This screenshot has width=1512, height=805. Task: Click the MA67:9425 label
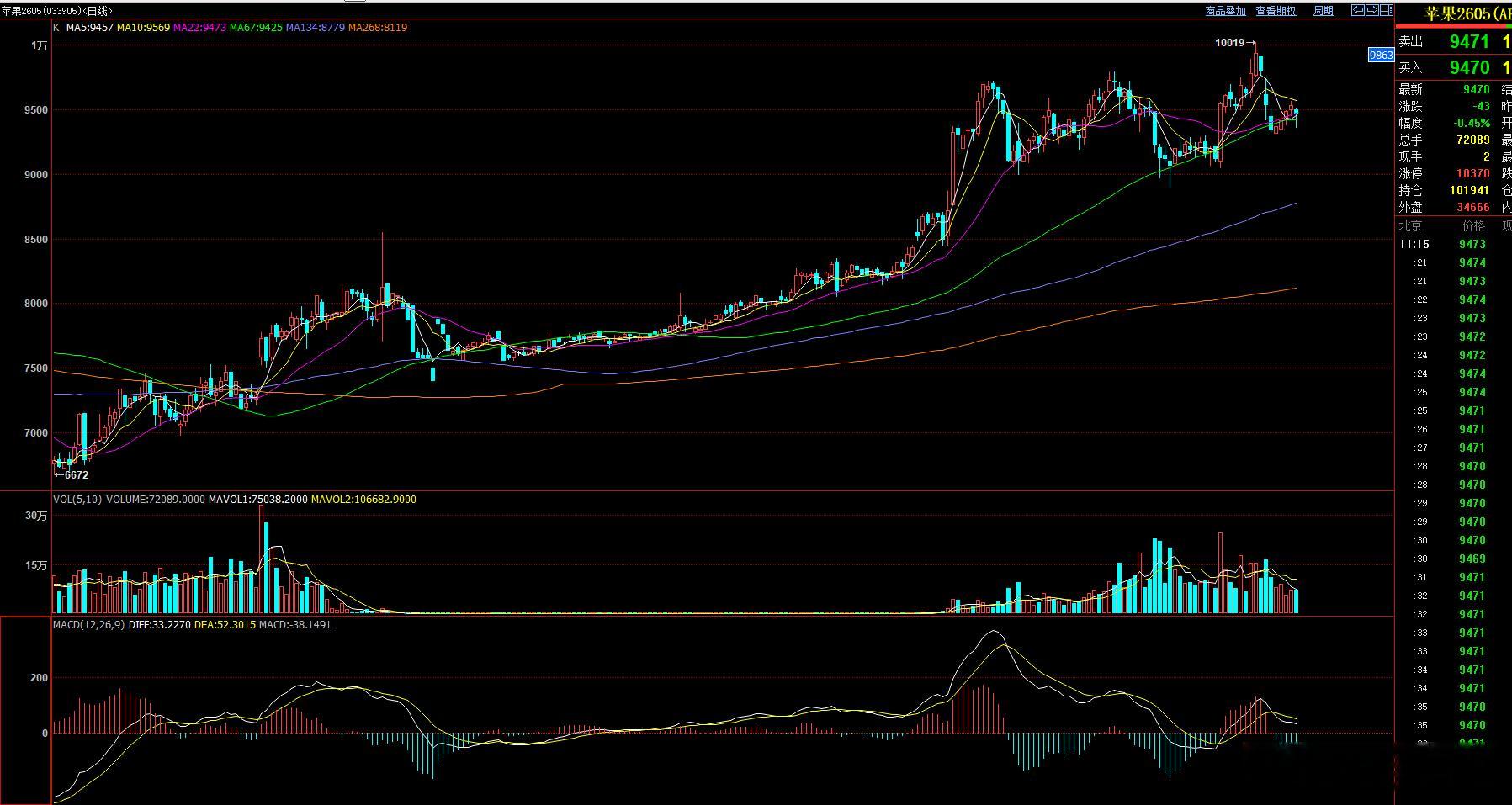(x=257, y=28)
